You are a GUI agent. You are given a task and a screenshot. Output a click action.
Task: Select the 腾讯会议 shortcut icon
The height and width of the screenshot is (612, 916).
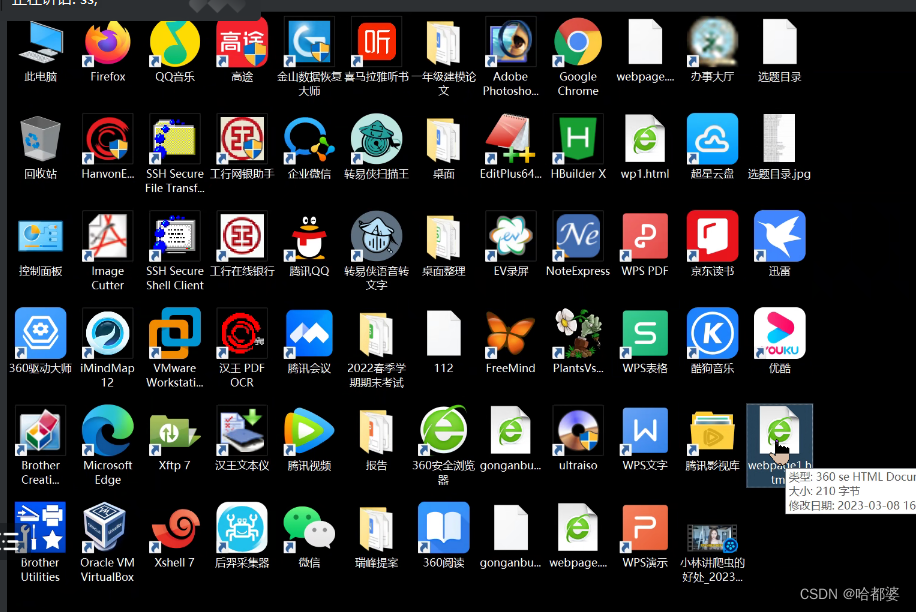pos(309,333)
